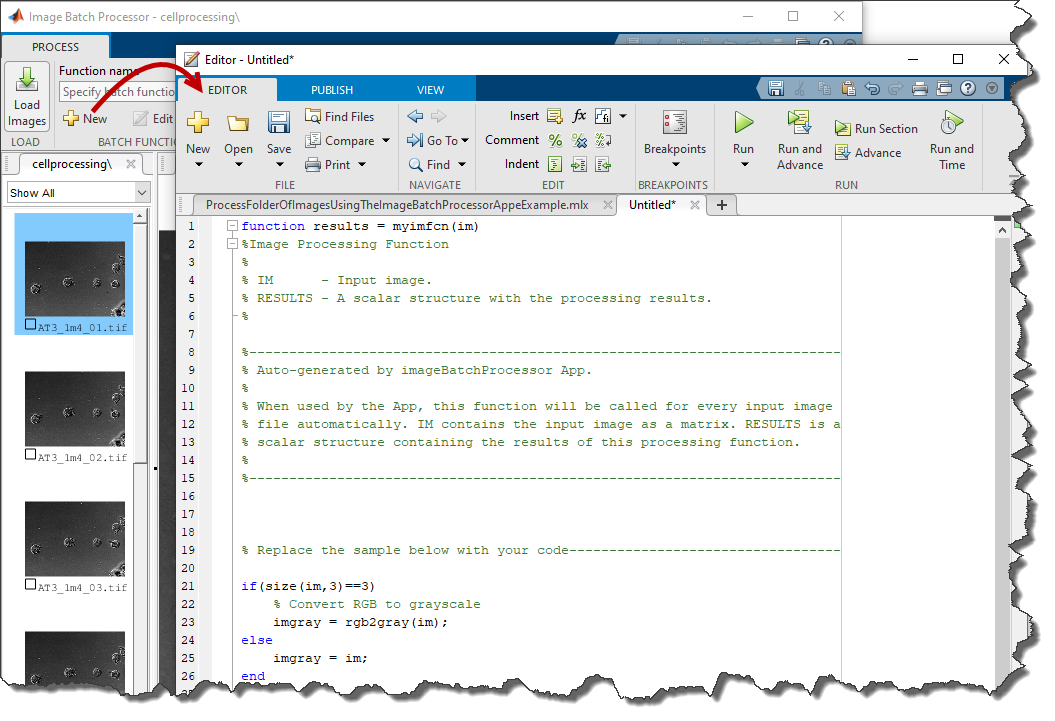The image size is (1055, 721).
Task: Insert a section break icon
Action: 555,116
